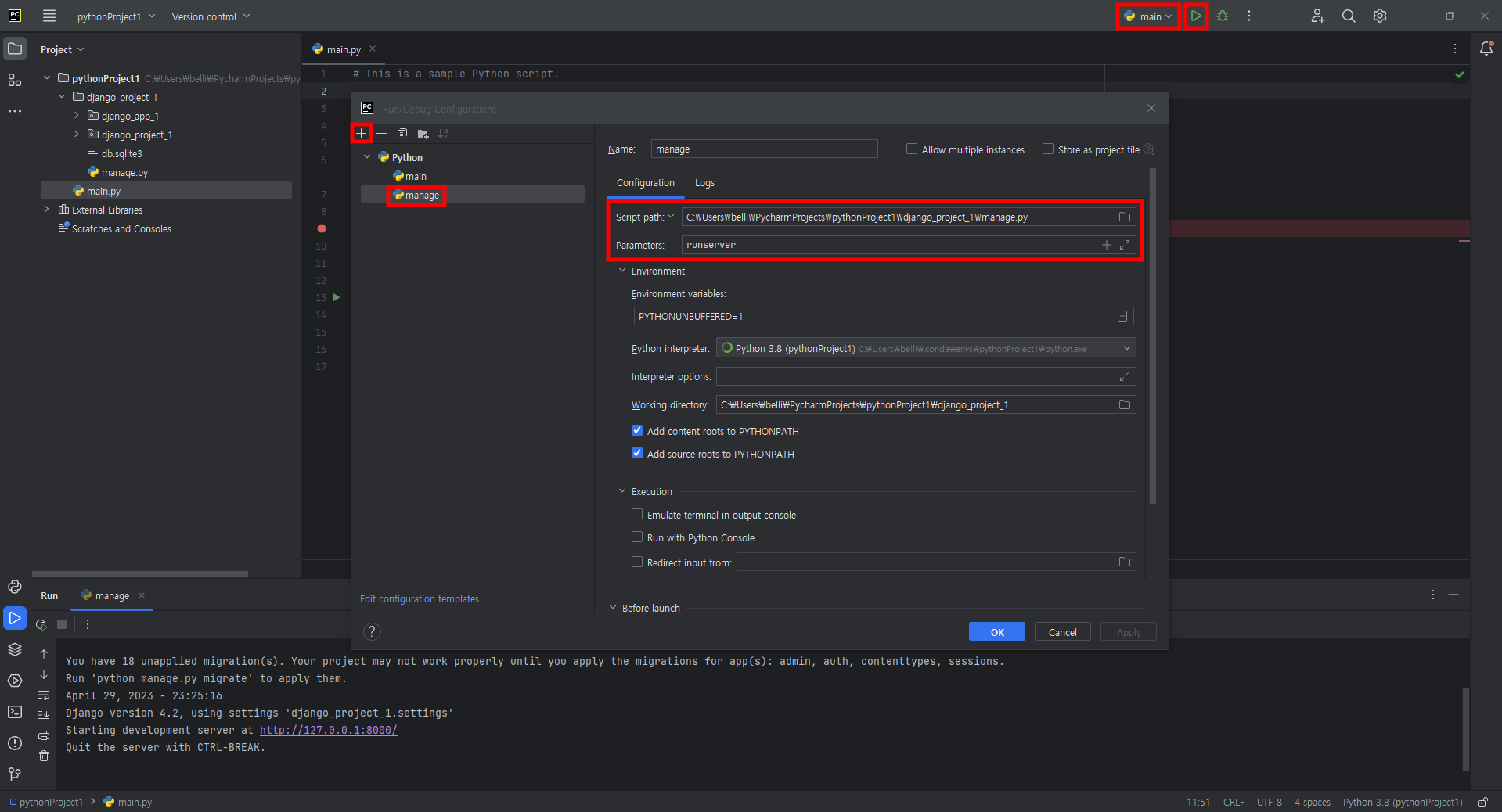
Task: Enable Redirect input from checkbox
Action: (x=637, y=562)
